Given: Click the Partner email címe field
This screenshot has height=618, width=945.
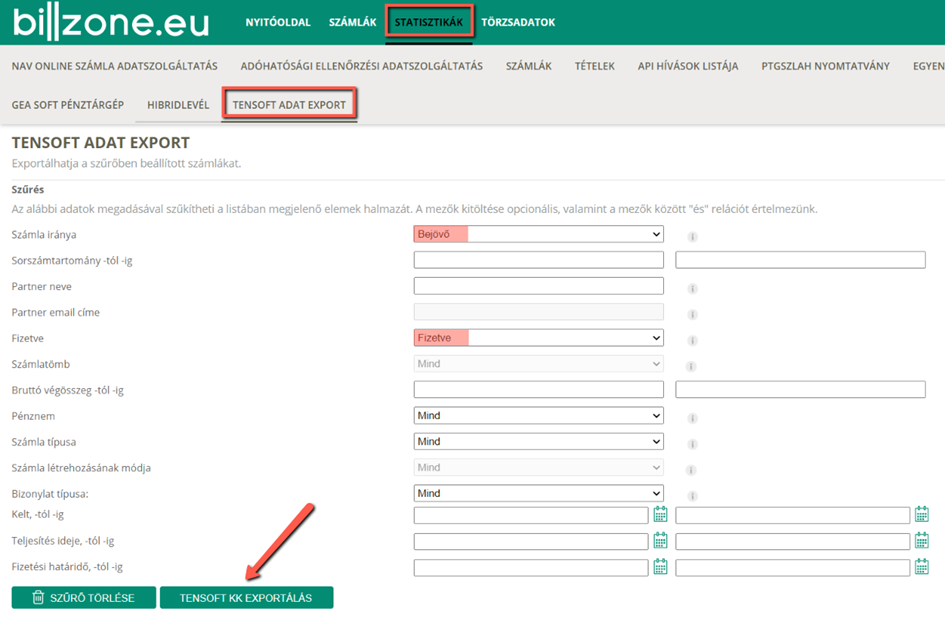Looking at the screenshot, I should pyautogui.click(x=538, y=312).
